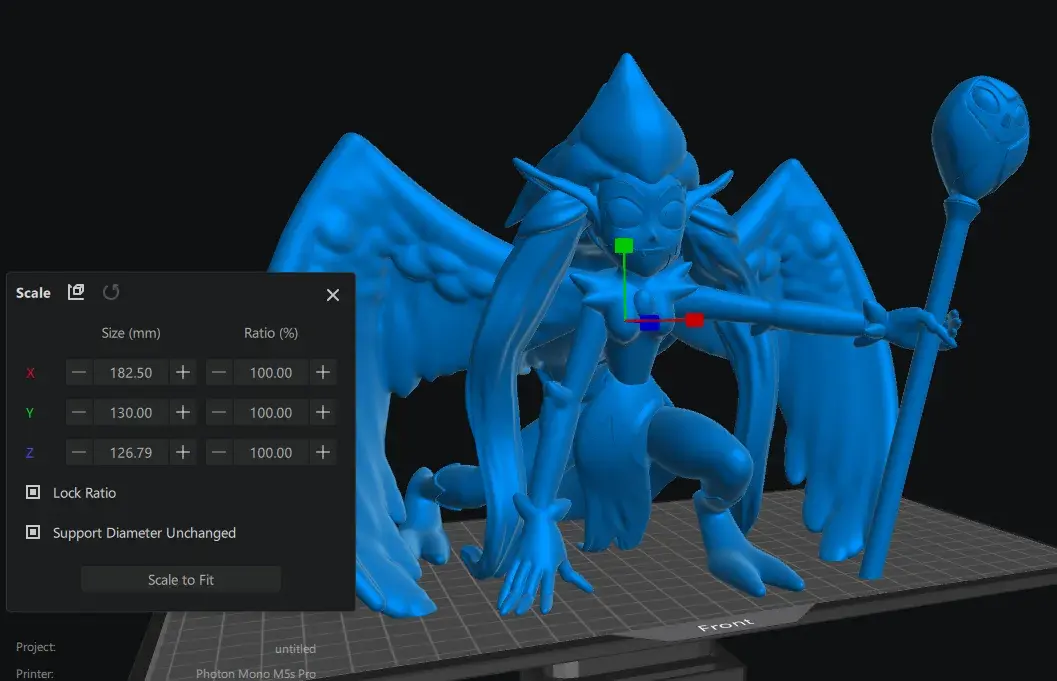This screenshot has width=1057, height=681.
Task: Increase X ratio percentage with plus
Action: (x=323, y=372)
